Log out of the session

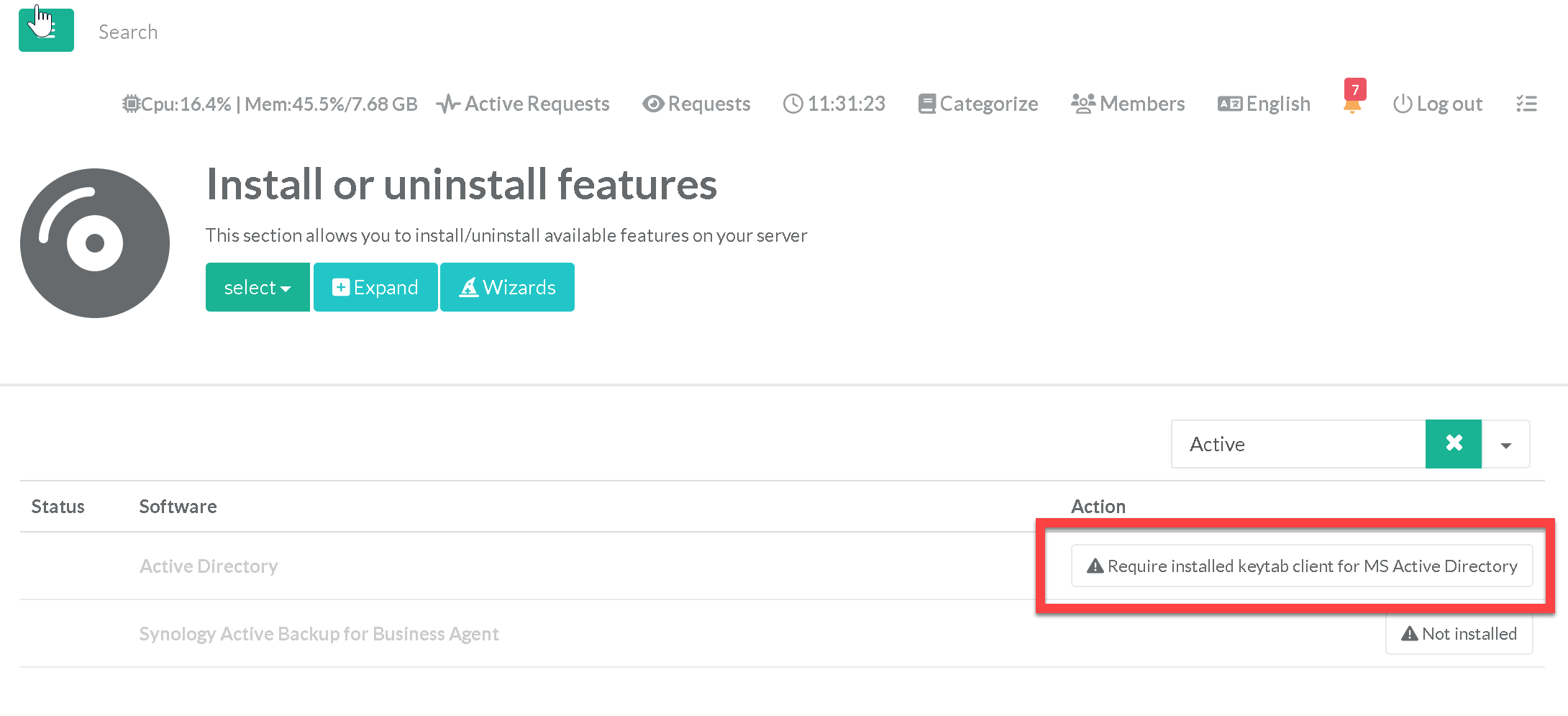click(1438, 104)
